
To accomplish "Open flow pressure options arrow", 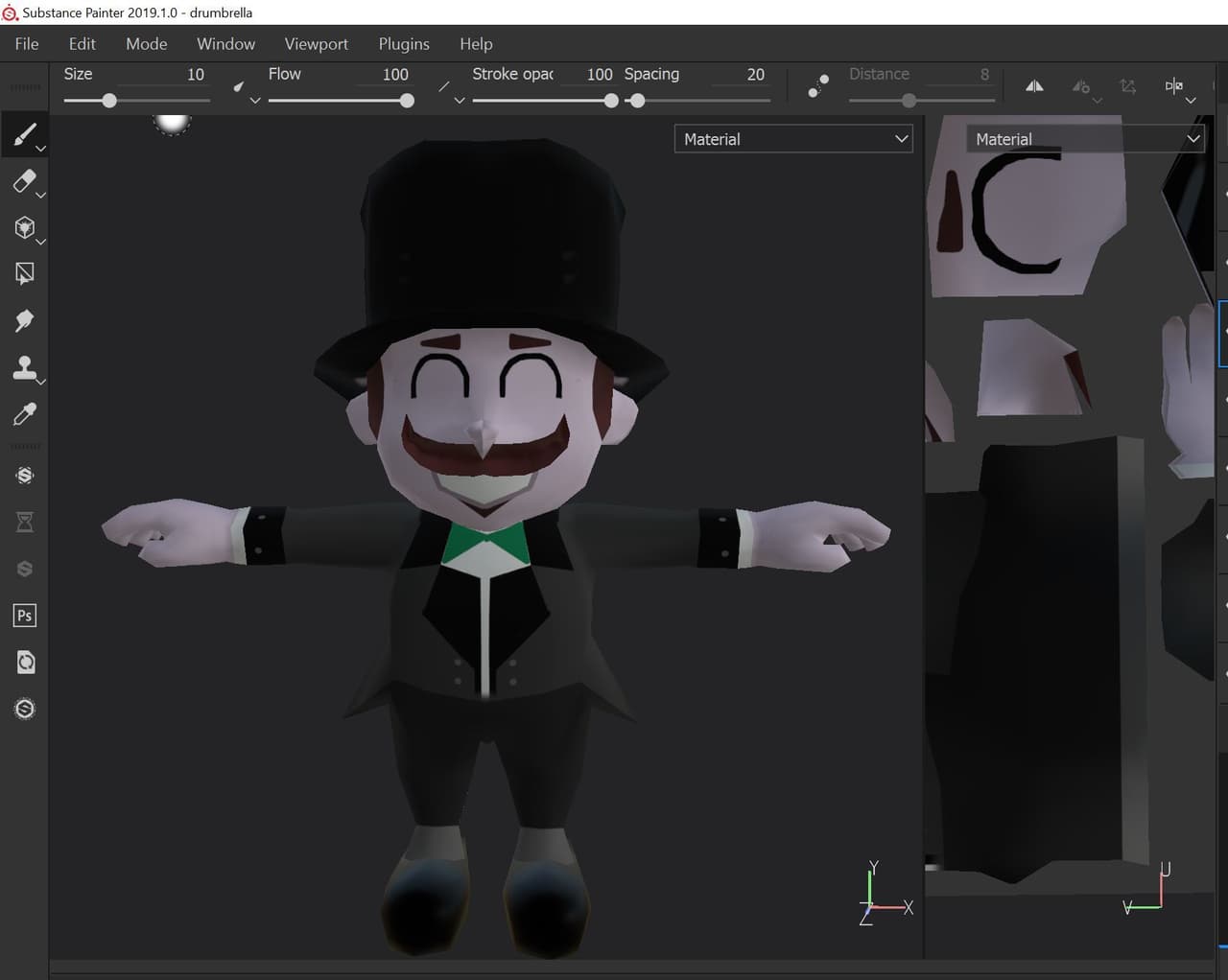I will [460, 100].
